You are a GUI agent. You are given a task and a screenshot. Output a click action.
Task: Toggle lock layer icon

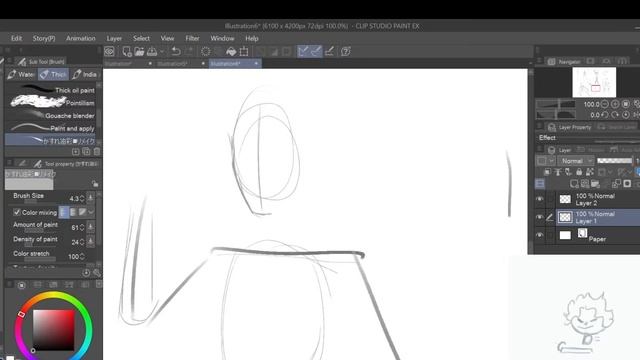pos(579,172)
